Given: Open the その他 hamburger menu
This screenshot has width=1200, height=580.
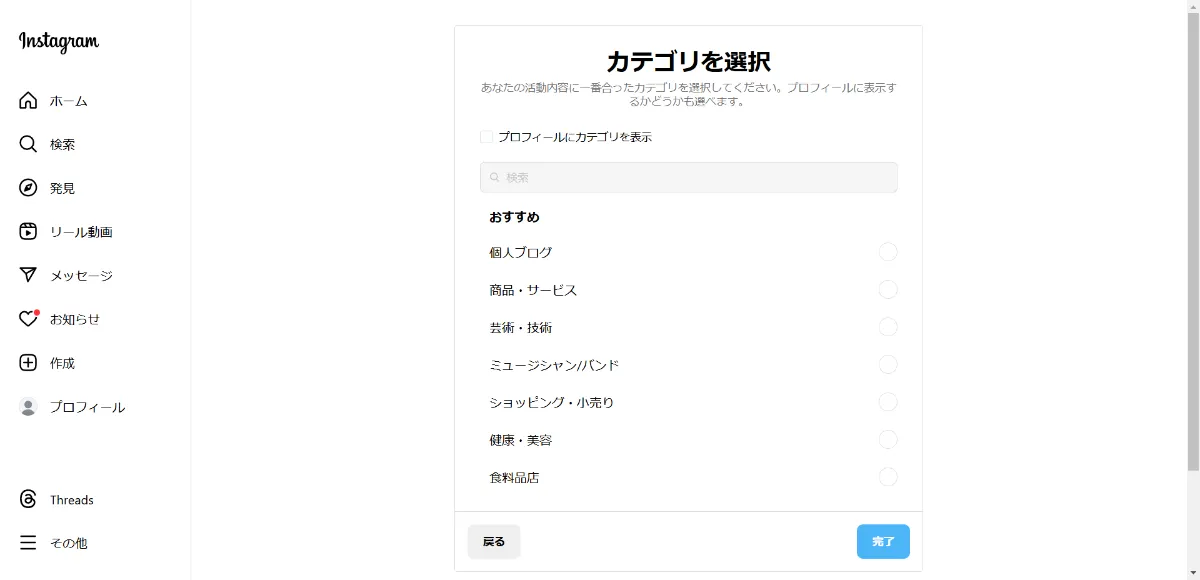Looking at the screenshot, I should (x=28, y=543).
